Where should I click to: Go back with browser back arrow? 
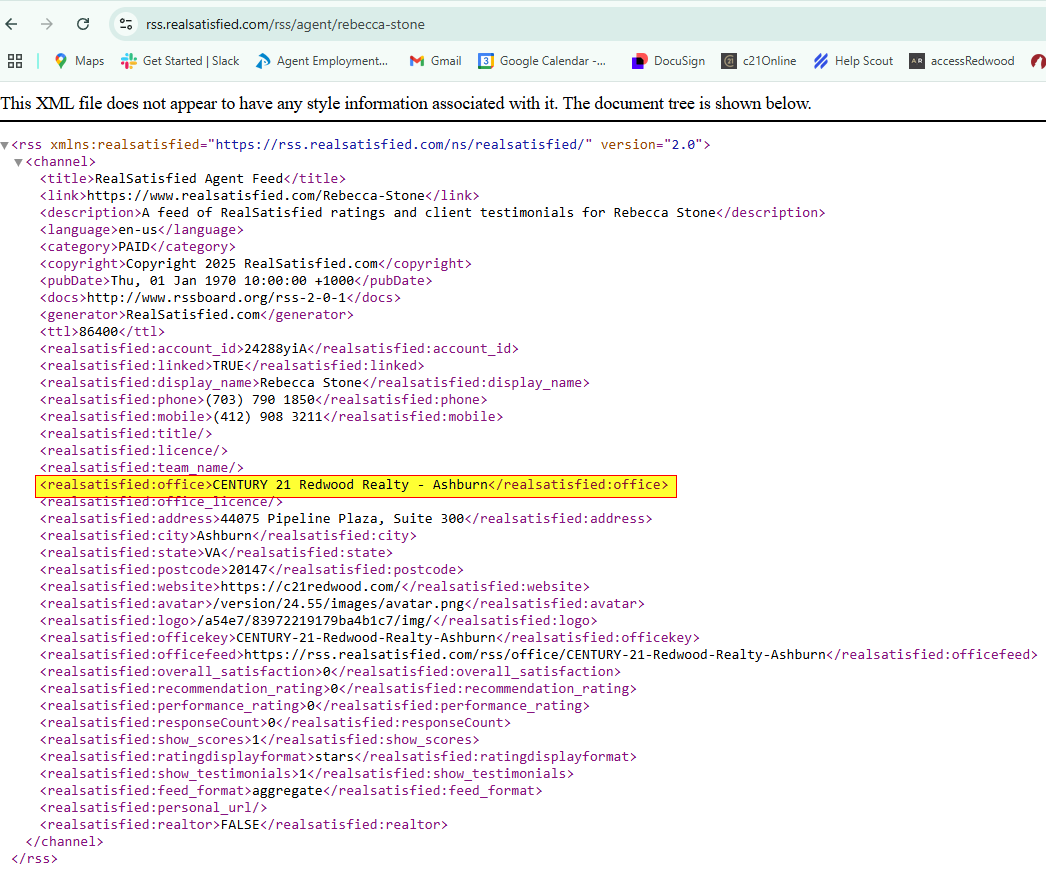11,25
